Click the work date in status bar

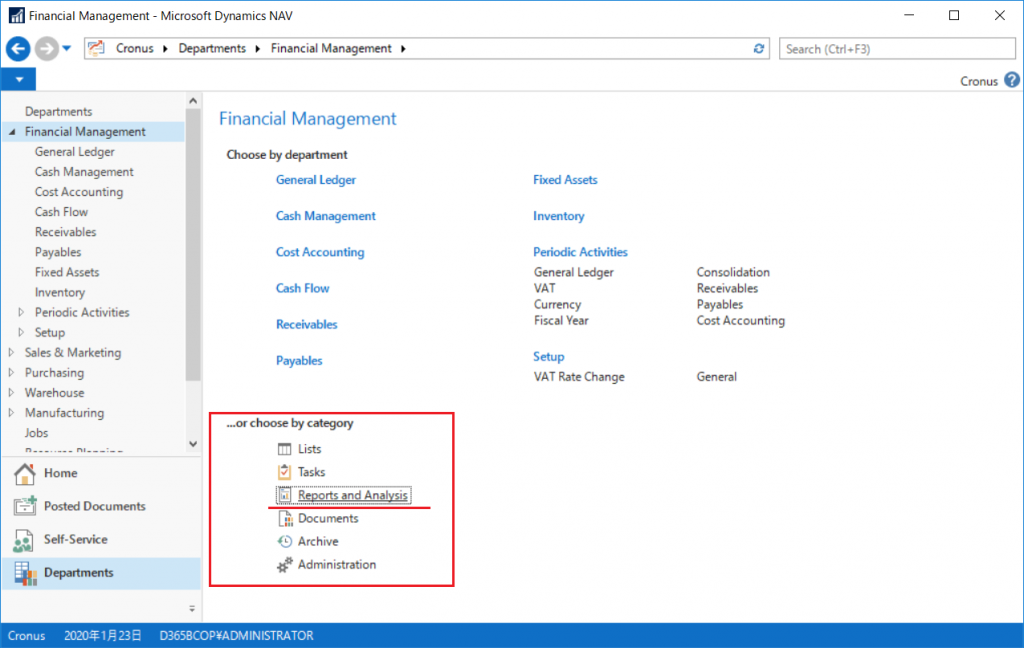103,636
